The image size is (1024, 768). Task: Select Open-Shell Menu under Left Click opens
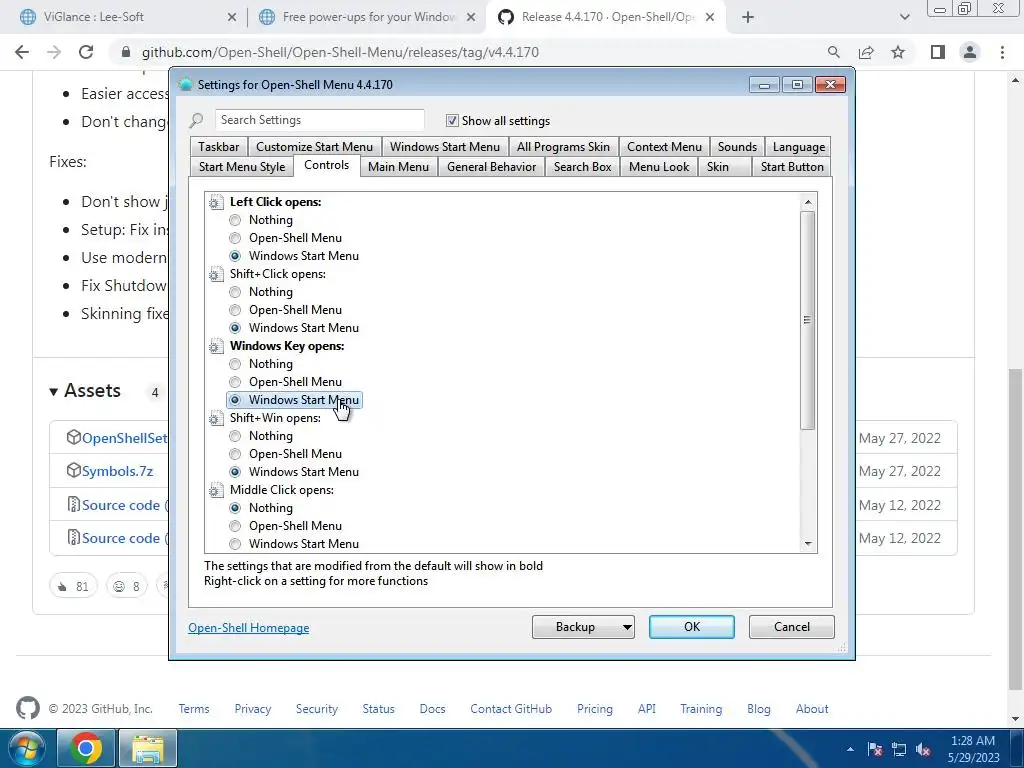click(235, 238)
